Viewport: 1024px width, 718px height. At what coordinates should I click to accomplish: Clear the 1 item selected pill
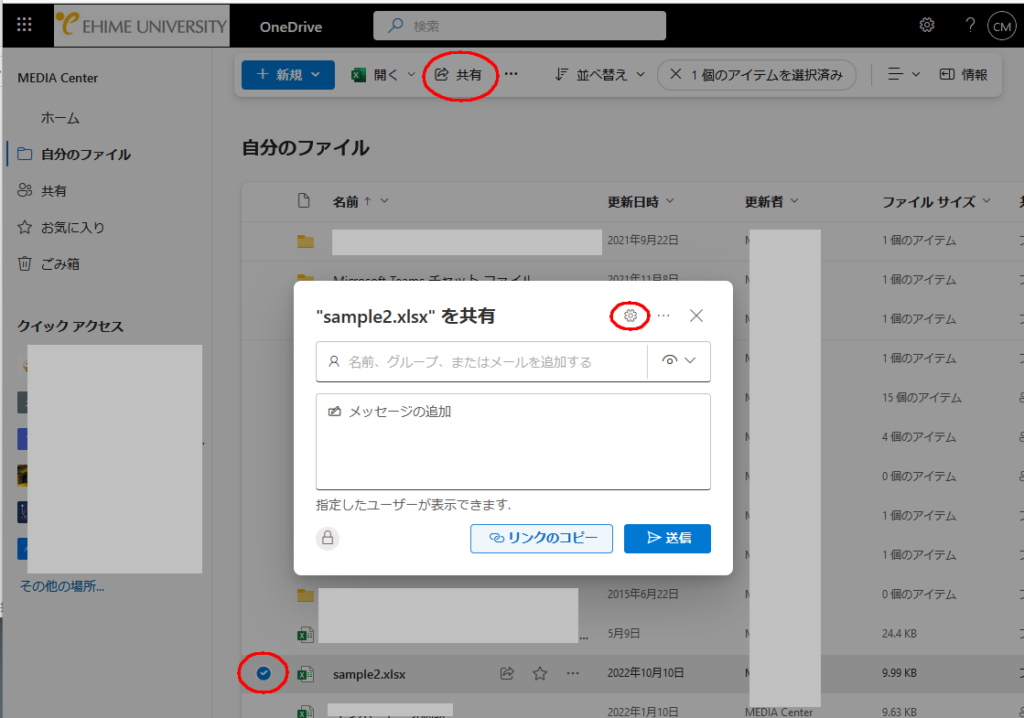(x=676, y=74)
